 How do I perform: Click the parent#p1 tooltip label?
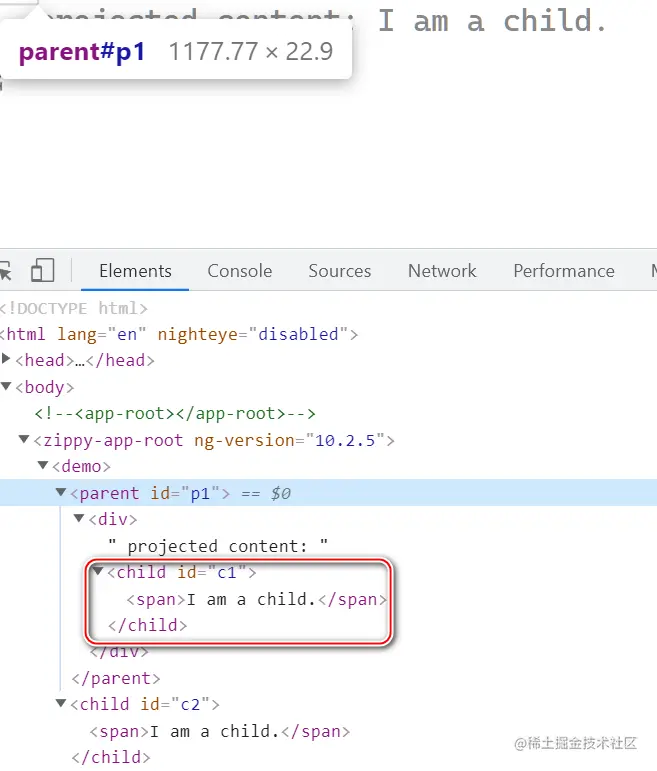[82, 52]
